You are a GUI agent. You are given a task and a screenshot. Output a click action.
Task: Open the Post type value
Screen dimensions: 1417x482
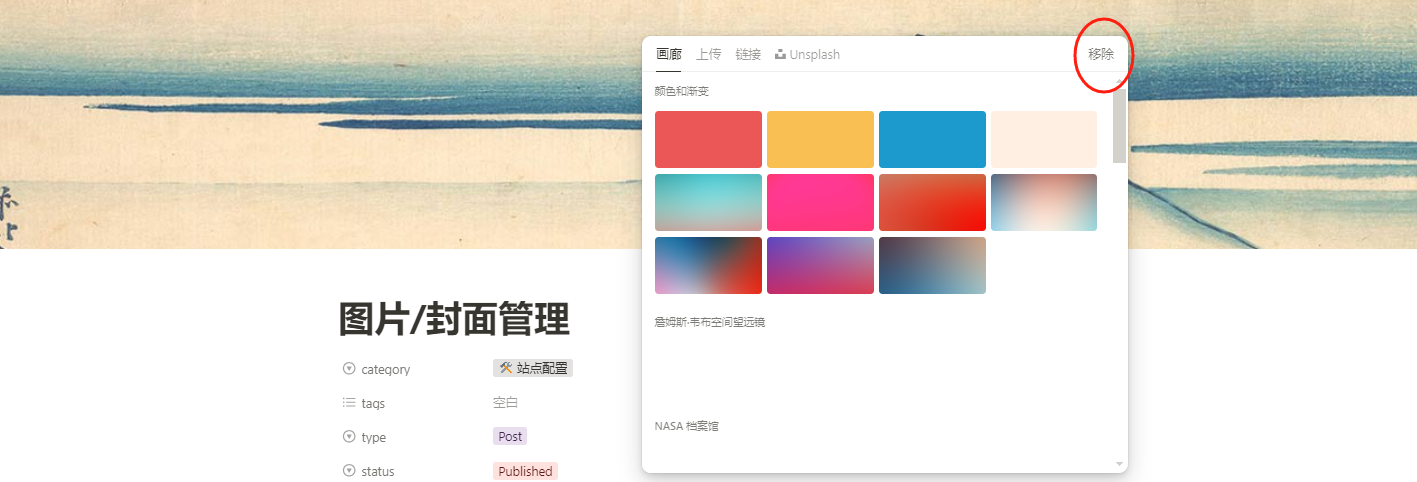(510, 436)
